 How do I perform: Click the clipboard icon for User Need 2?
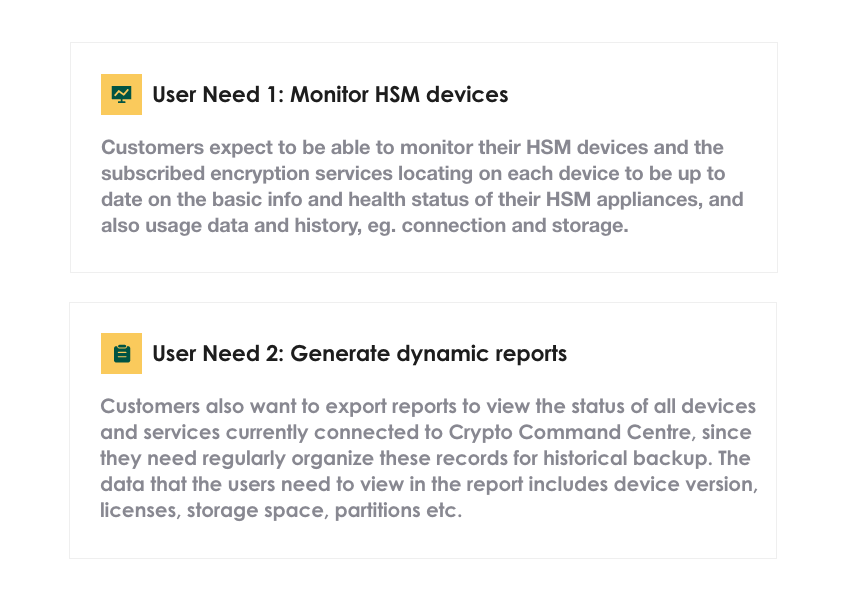pos(121,353)
